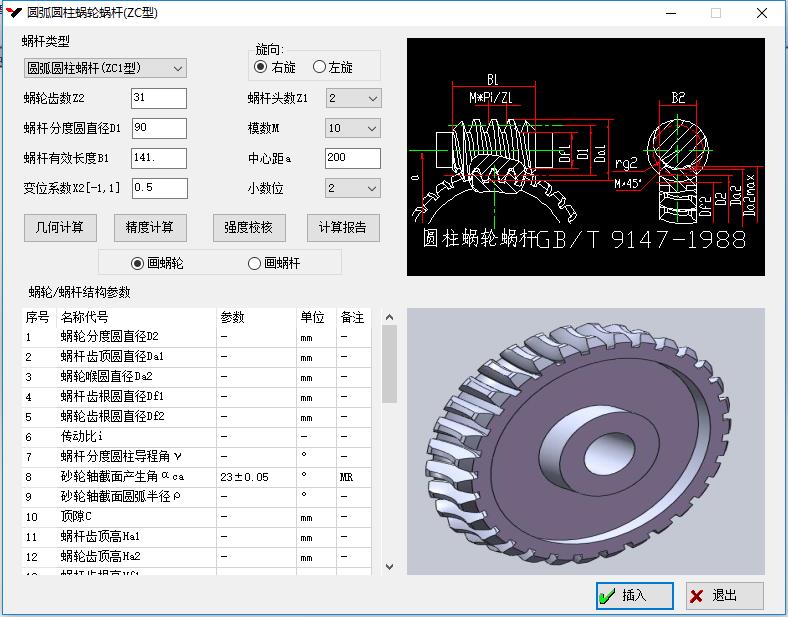
Task: Choose the 画蜗杆 radio option
Action: pyautogui.click(x=254, y=263)
